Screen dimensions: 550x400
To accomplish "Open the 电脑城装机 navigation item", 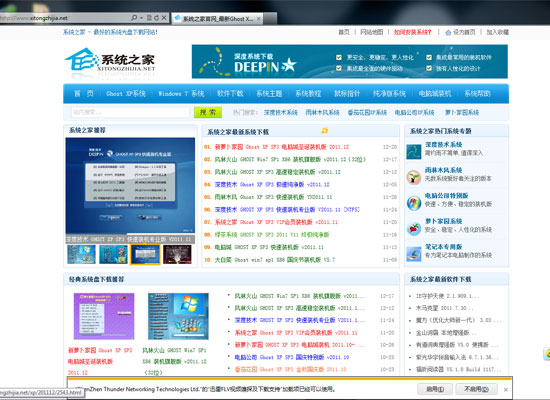I will click(x=435, y=93).
